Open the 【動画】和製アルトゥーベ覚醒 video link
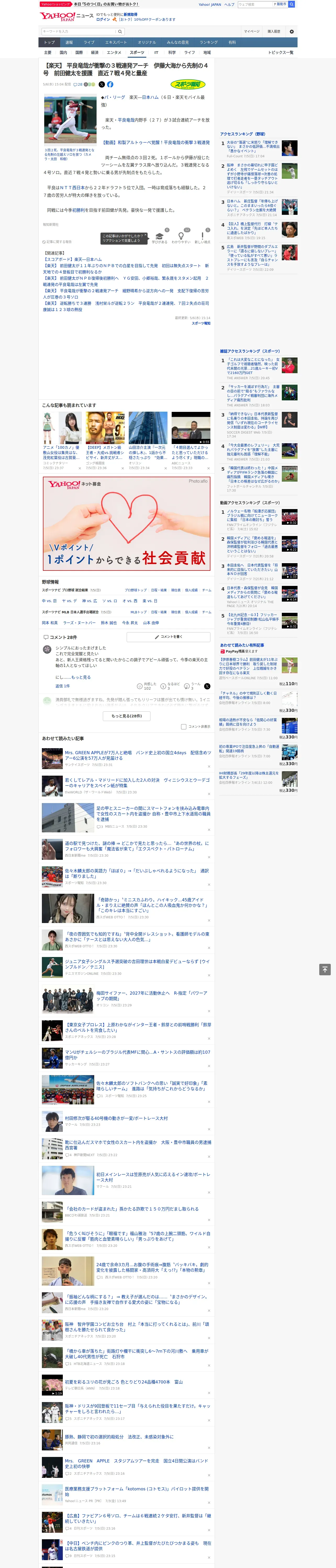 tap(155, 142)
